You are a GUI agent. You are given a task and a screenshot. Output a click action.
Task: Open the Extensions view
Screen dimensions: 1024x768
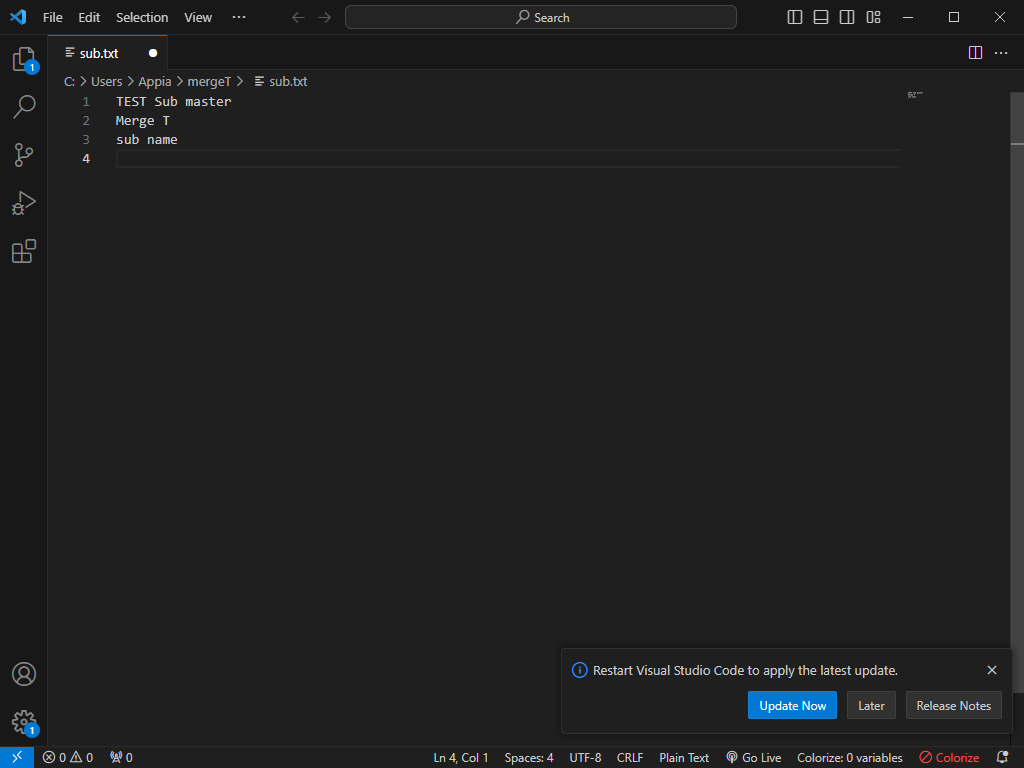click(24, 251)
